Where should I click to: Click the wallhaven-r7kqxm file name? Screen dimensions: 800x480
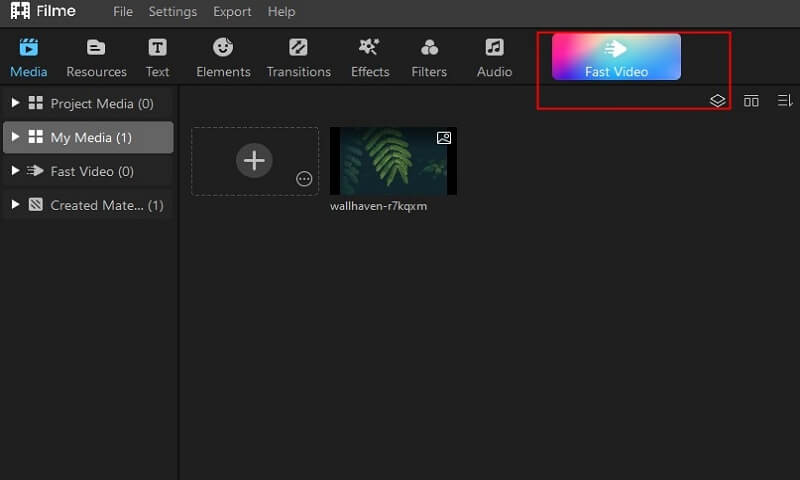(378, 206)
